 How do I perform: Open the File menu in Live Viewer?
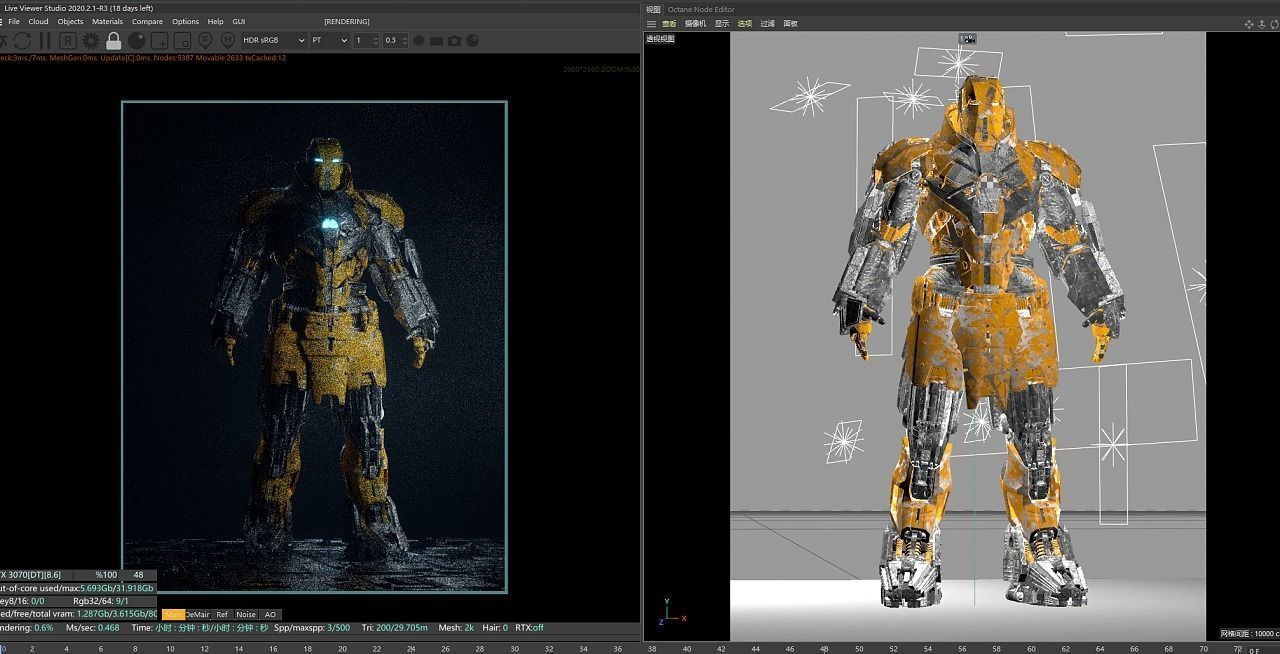point(14,21)
